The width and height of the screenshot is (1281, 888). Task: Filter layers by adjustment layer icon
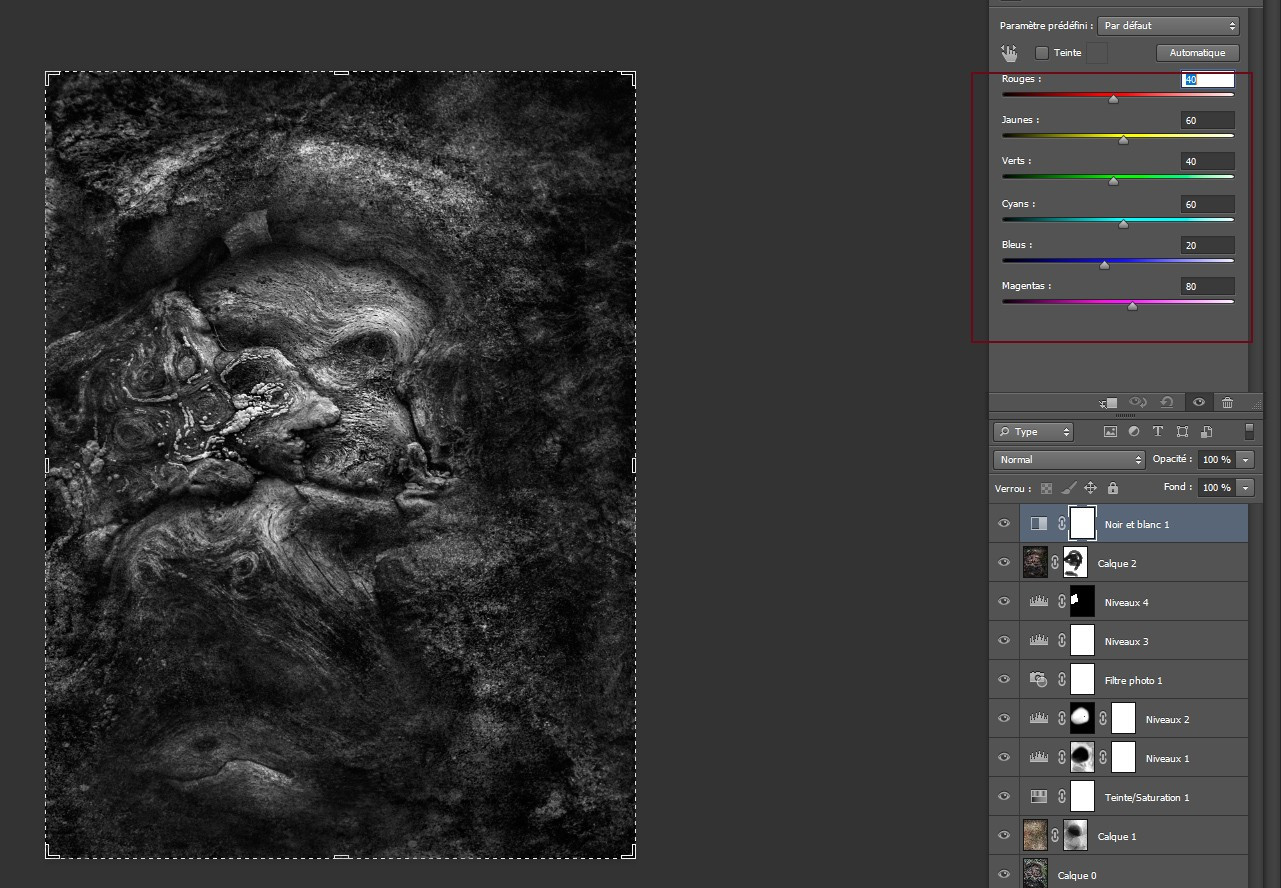tap(1134, 432)
